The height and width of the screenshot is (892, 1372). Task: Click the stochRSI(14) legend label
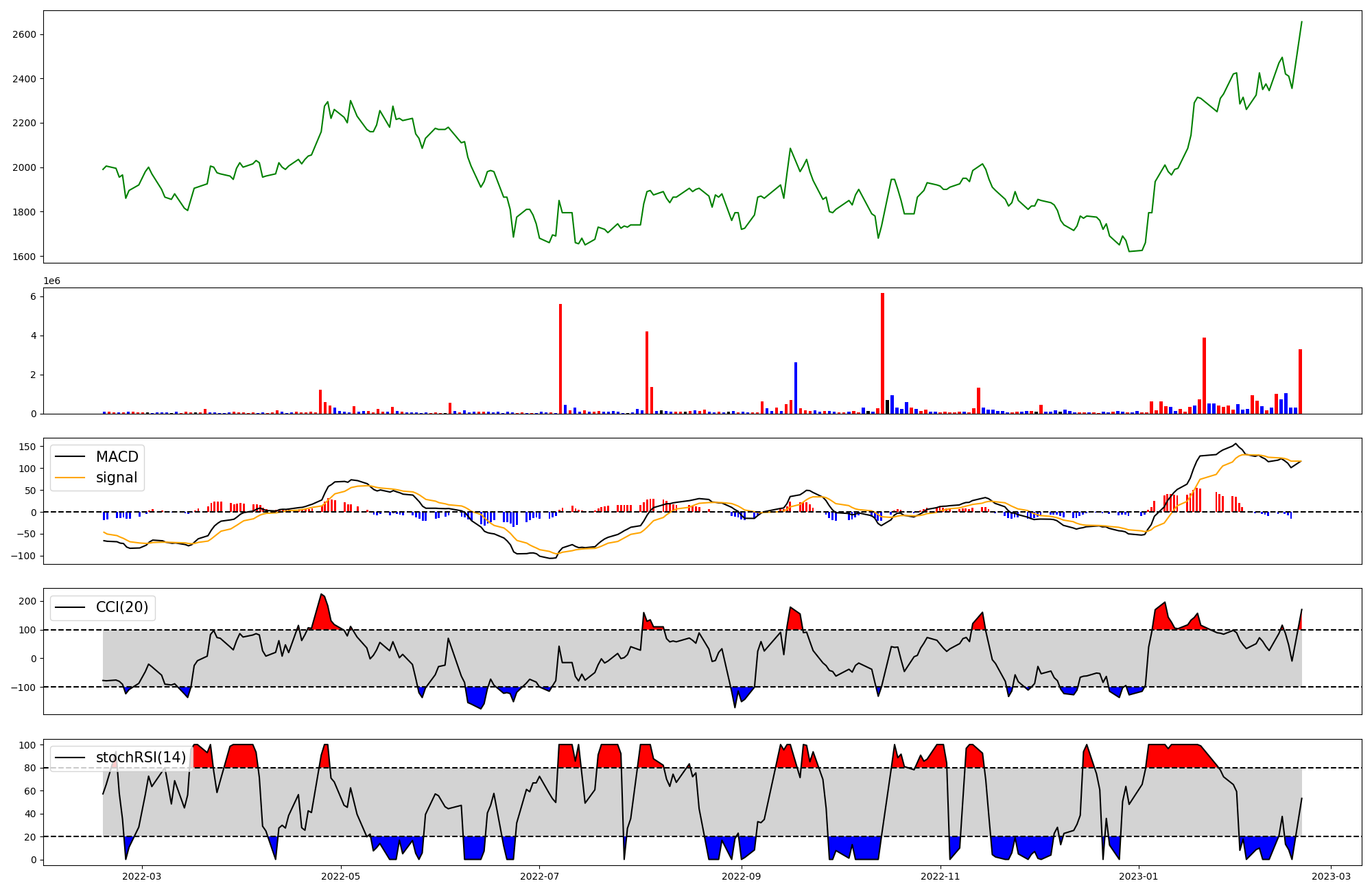coord(141,758)
